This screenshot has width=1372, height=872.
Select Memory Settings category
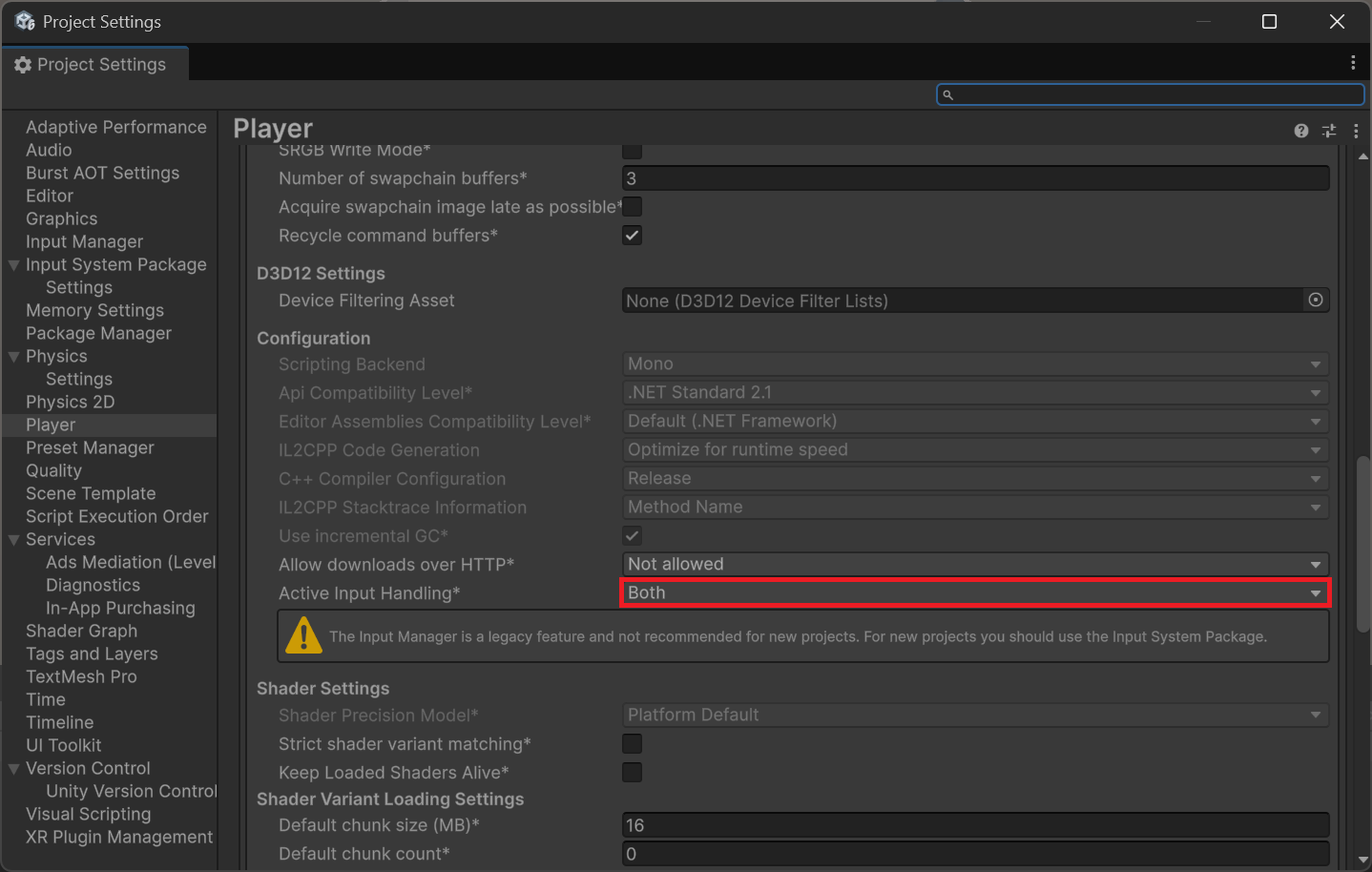(94, 310)
